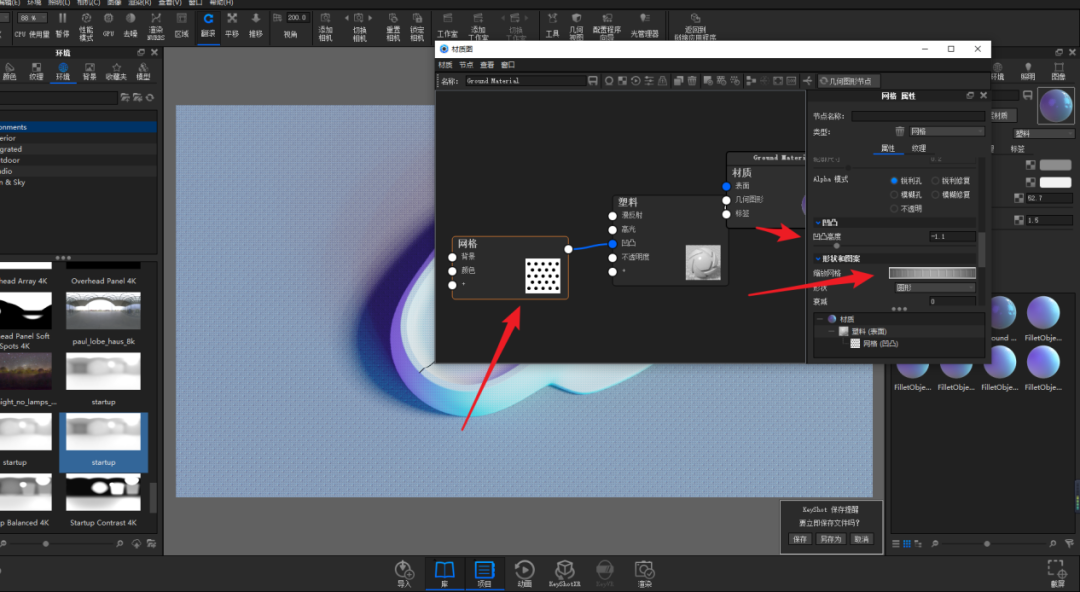The height and width of the screenshot is (592, 1080).
Task: Click refresh icon beside library search field
Action: 150,98
